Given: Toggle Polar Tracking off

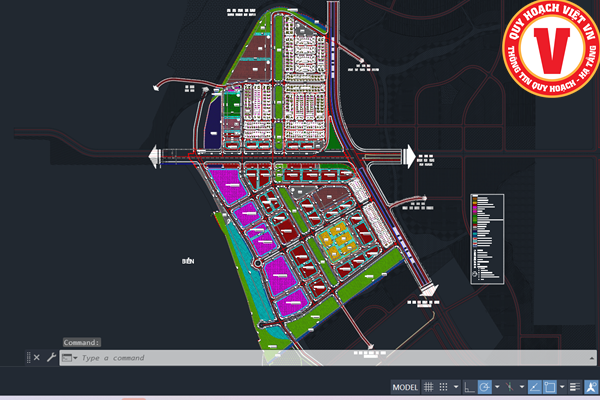Looking at the screenshot, I should click(x=485, y=387).
